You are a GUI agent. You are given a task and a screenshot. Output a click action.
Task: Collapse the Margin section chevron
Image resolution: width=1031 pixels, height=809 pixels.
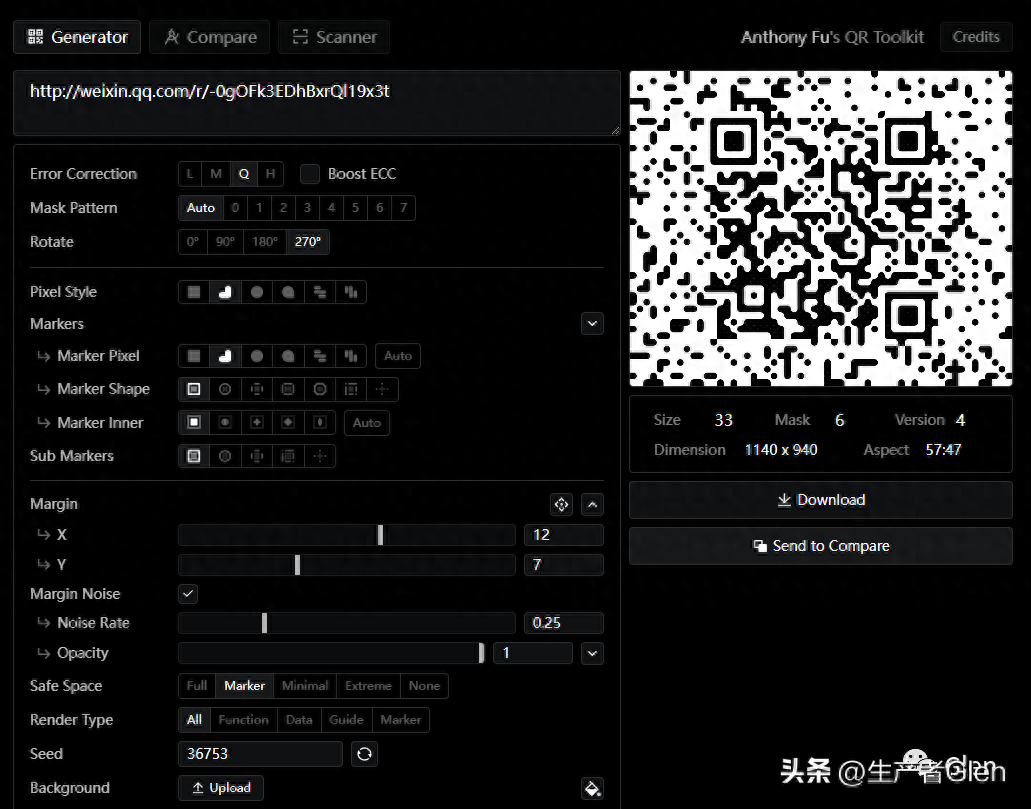point(592,504)
